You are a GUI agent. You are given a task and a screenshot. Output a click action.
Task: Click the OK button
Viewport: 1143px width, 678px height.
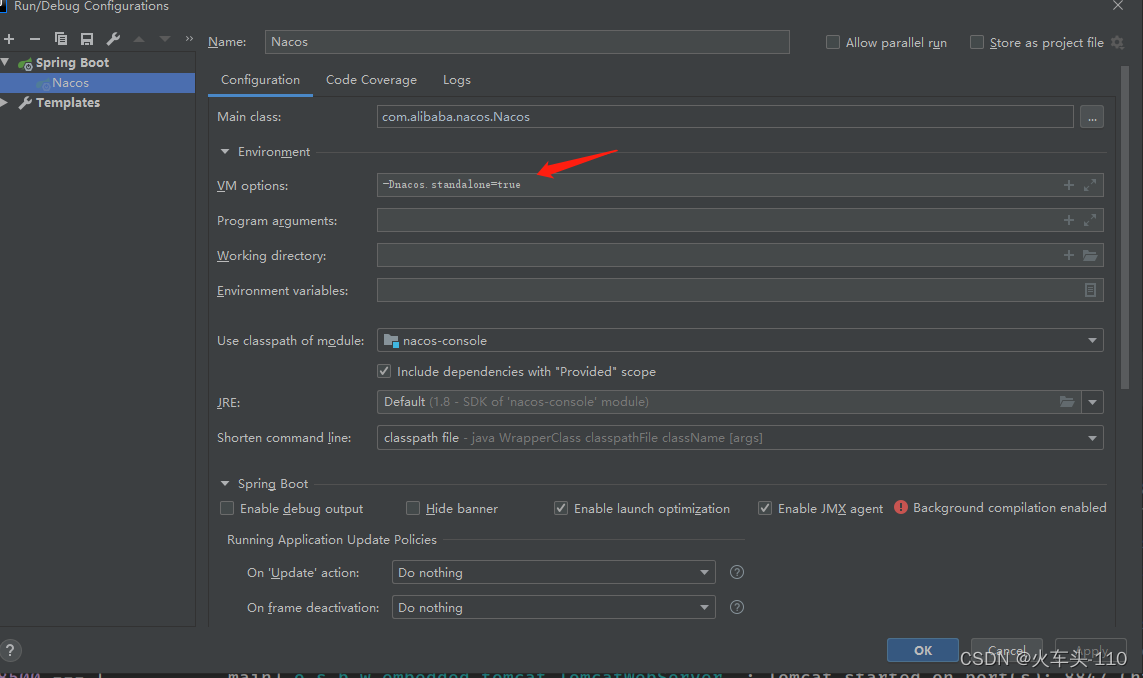pos(923,650)
